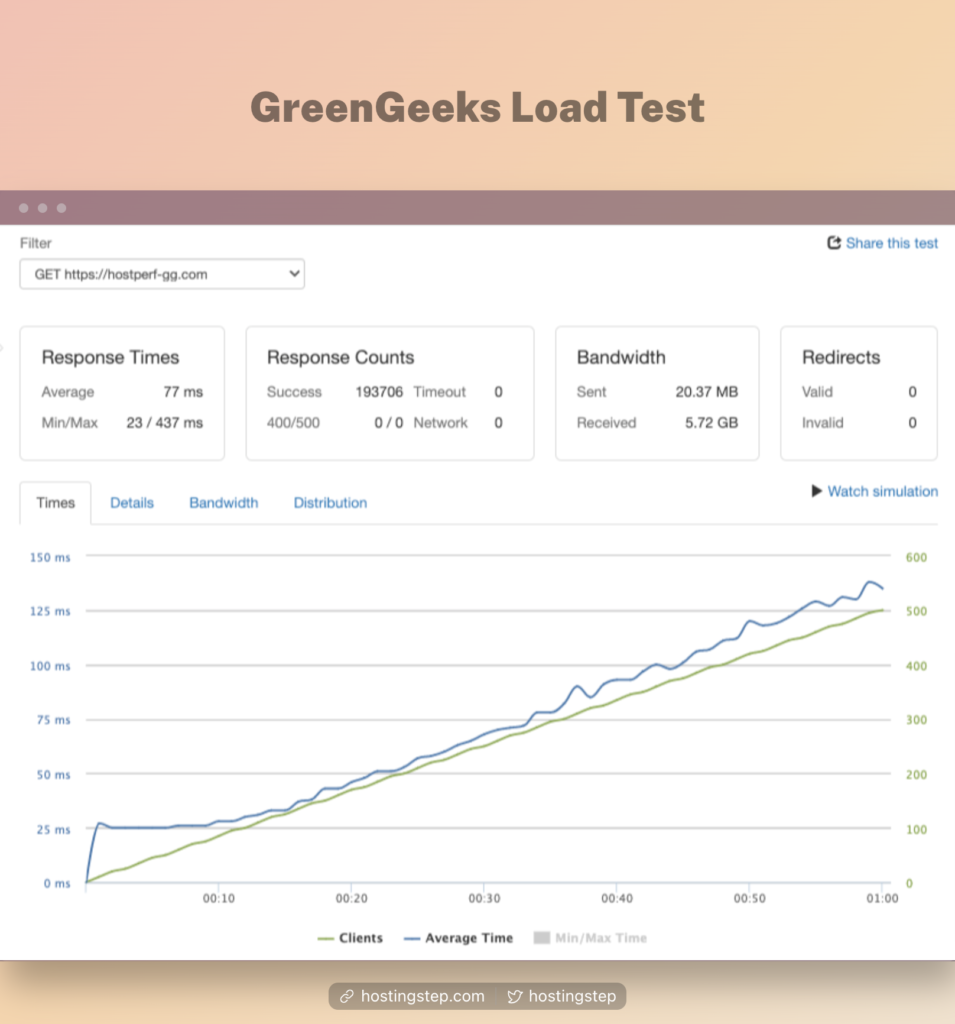Click the grey Min/Max Time legend swatch
This screenshot has height=1024, width=955.
(542, 938)
